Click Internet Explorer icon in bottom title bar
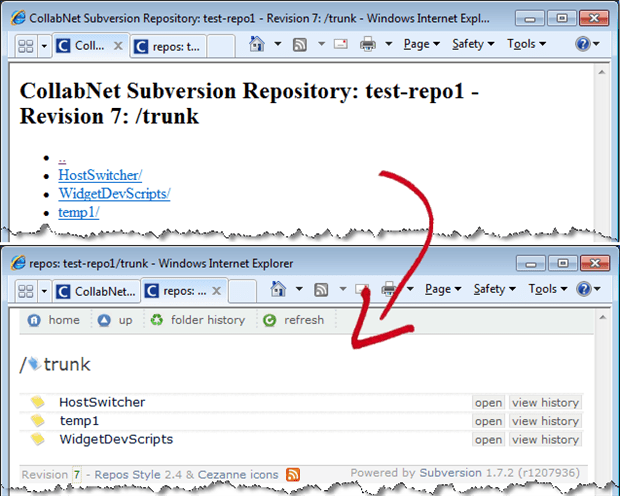The width and height of the screenshot is (620, 496). [17, 263]
